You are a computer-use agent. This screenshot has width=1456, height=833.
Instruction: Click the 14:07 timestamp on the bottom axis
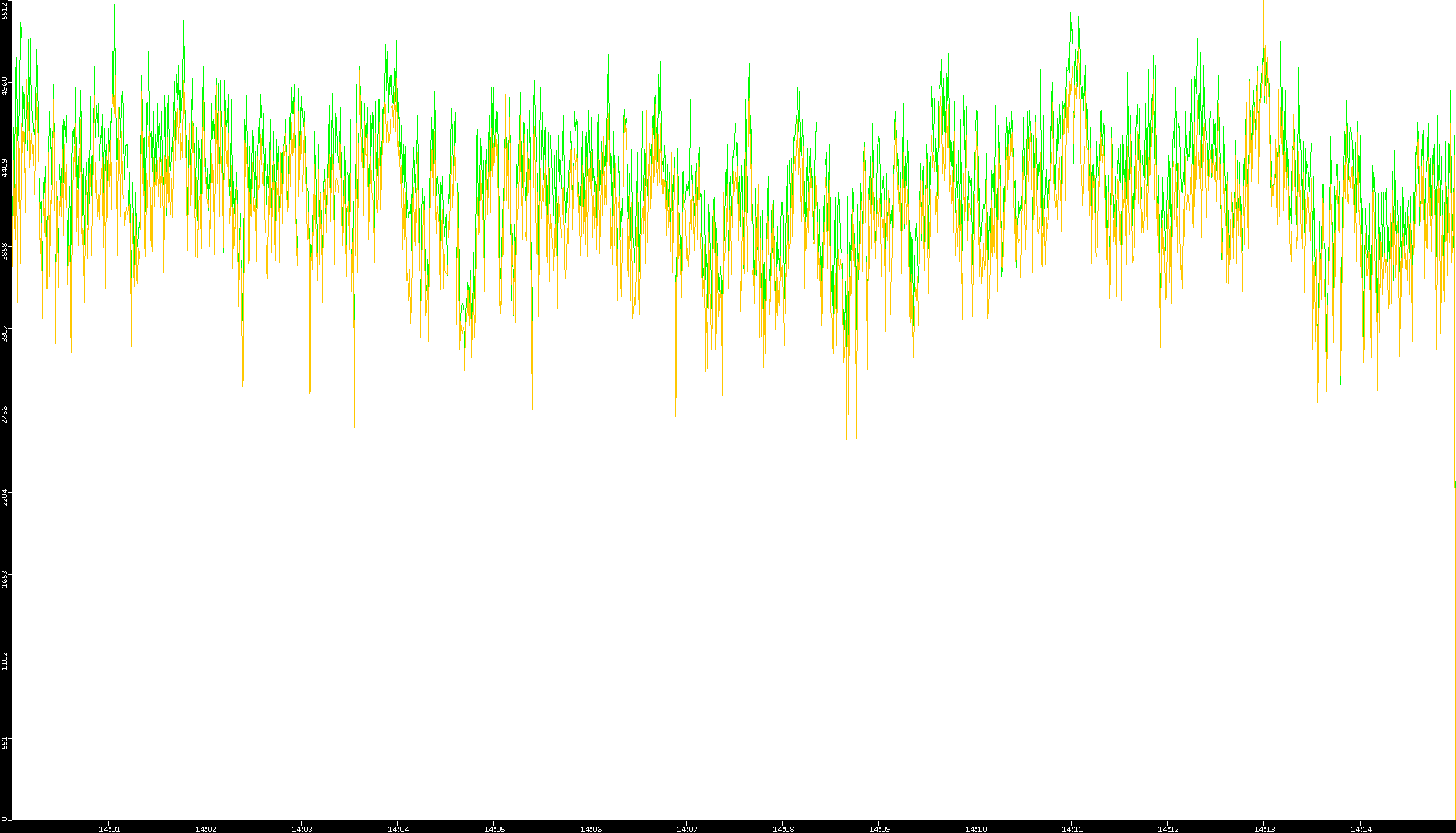(x=687, y=829)
